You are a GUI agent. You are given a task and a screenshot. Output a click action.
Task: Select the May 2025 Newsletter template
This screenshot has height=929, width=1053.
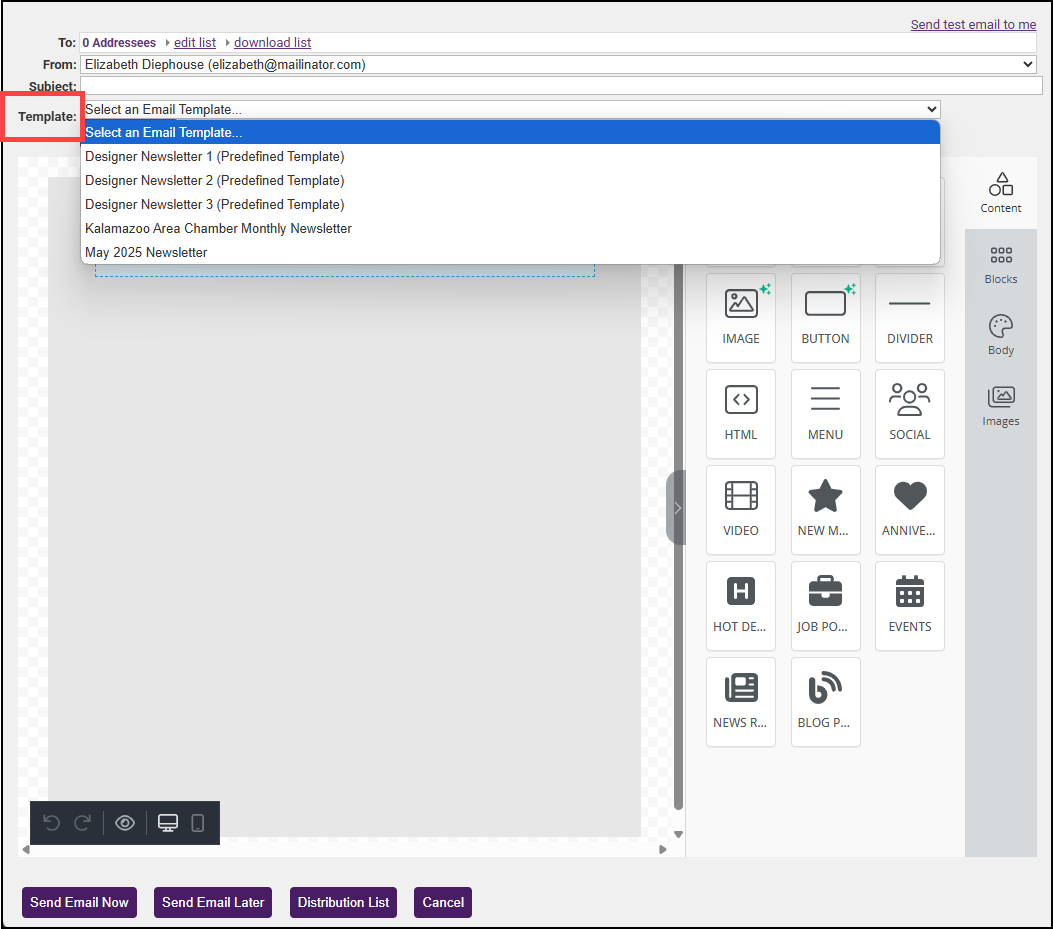(146, 253)
